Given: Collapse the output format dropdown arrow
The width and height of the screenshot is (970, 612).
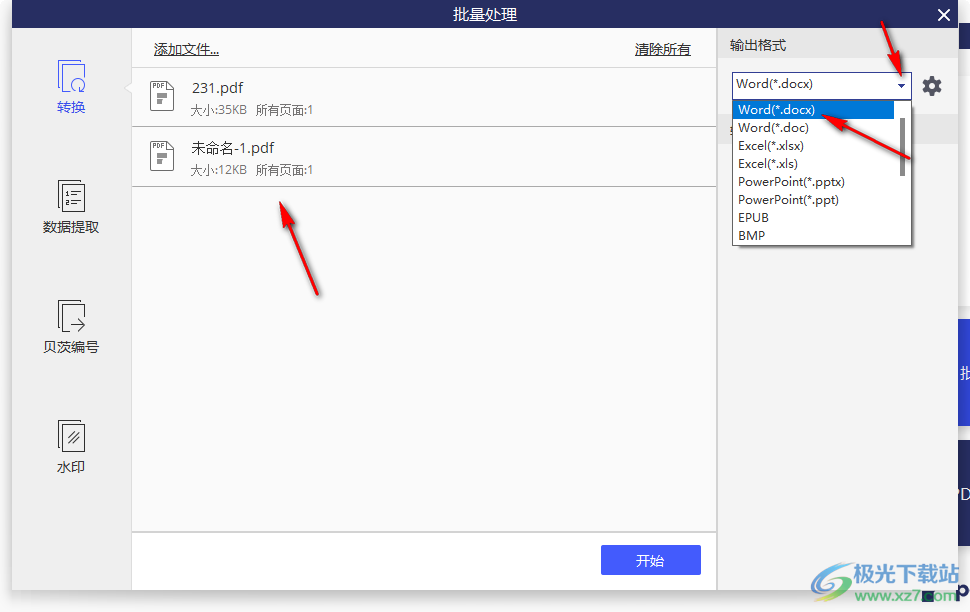Looking at the screenshot, I should [x=901, y=86].
